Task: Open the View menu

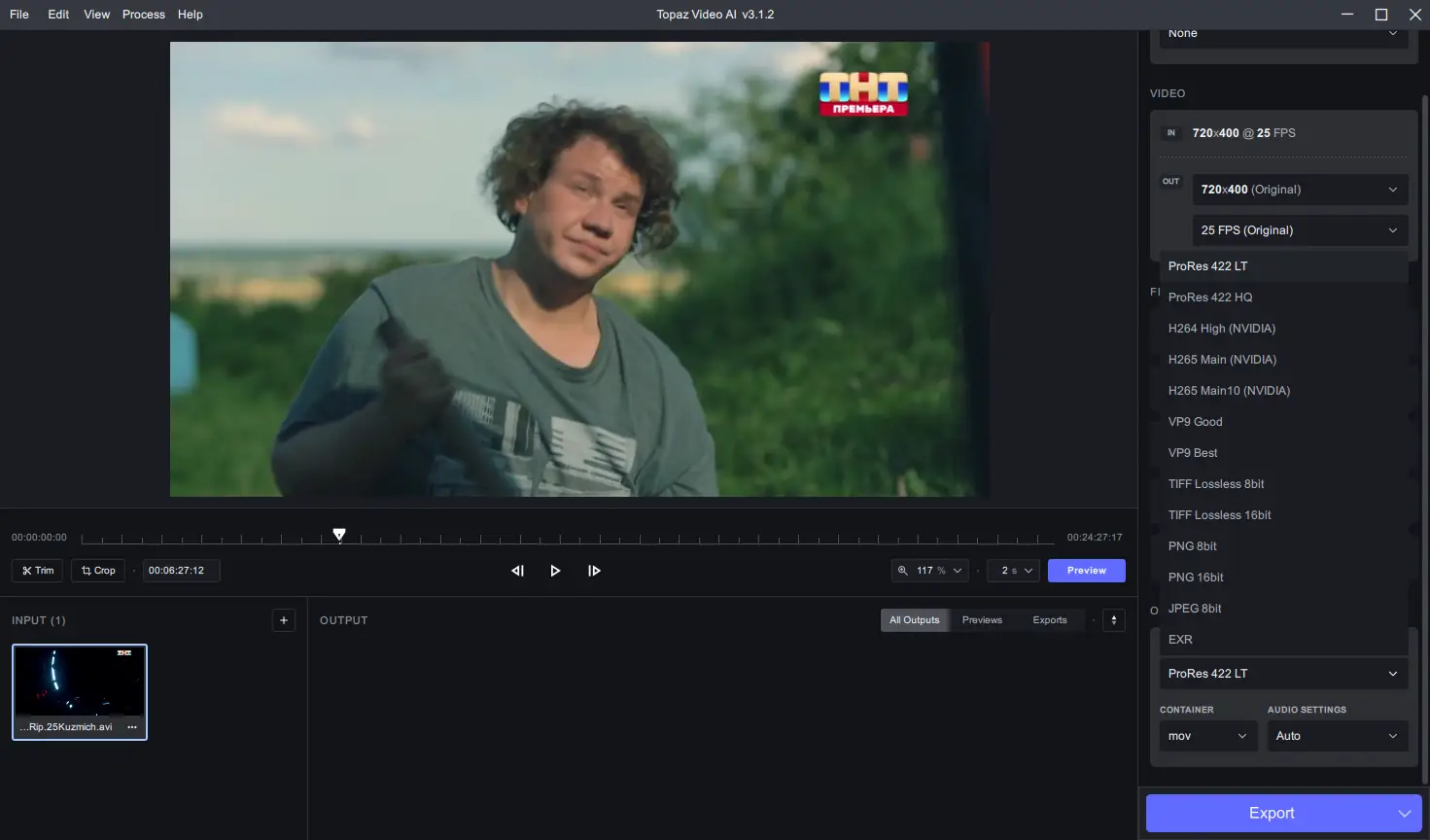Action: 97,15
